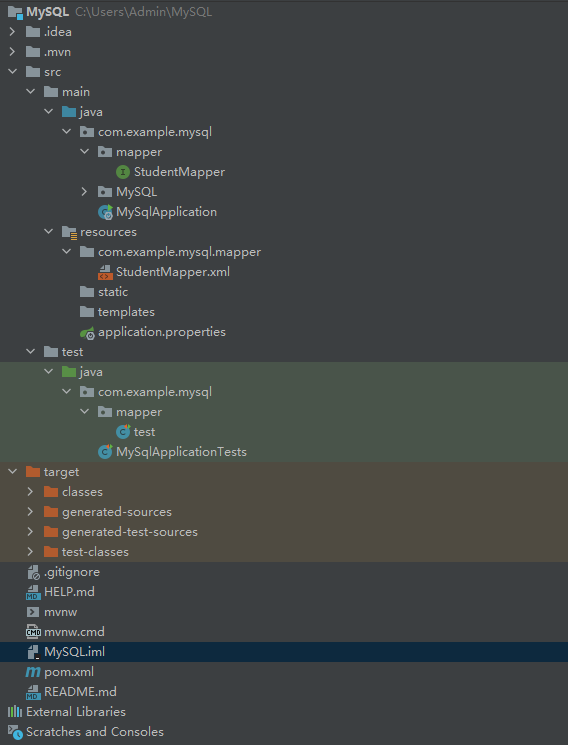Select the MySQL.iml file

(x=74, y=652)
